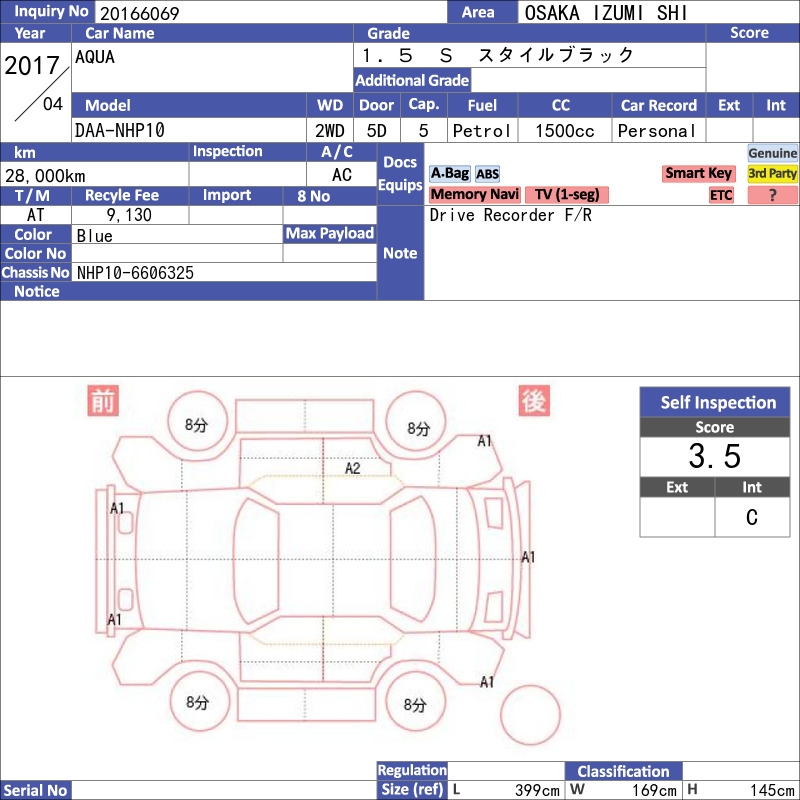Click the Color No label
Image resolution: width=800 pixels, height=800 pixels.
pyautogui.click(x=36, y=254)
